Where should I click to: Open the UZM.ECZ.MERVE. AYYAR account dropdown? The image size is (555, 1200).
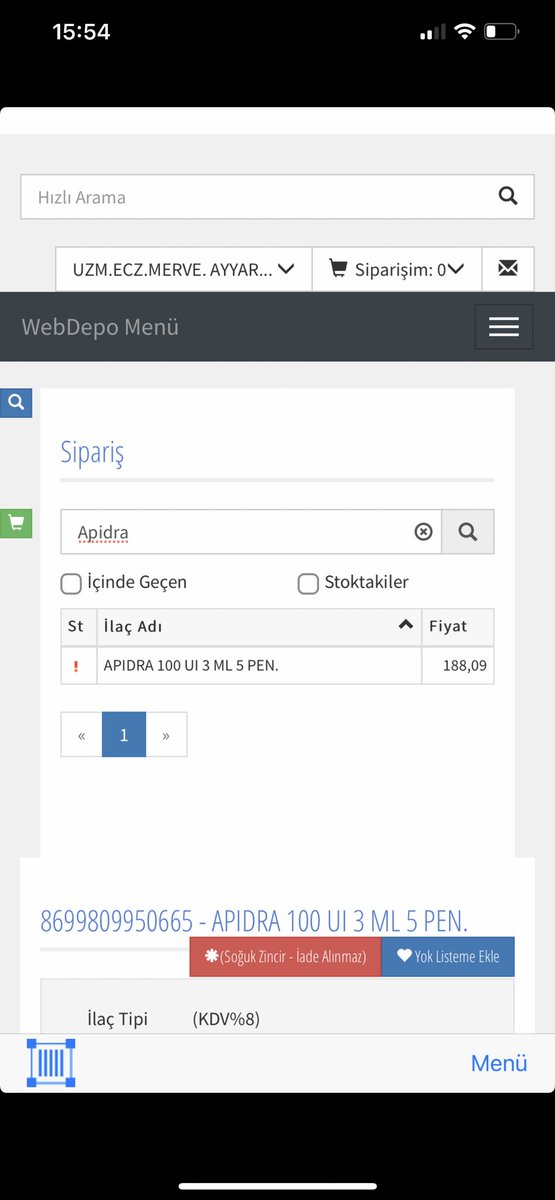pyautogui.click(x=184, y=269)
